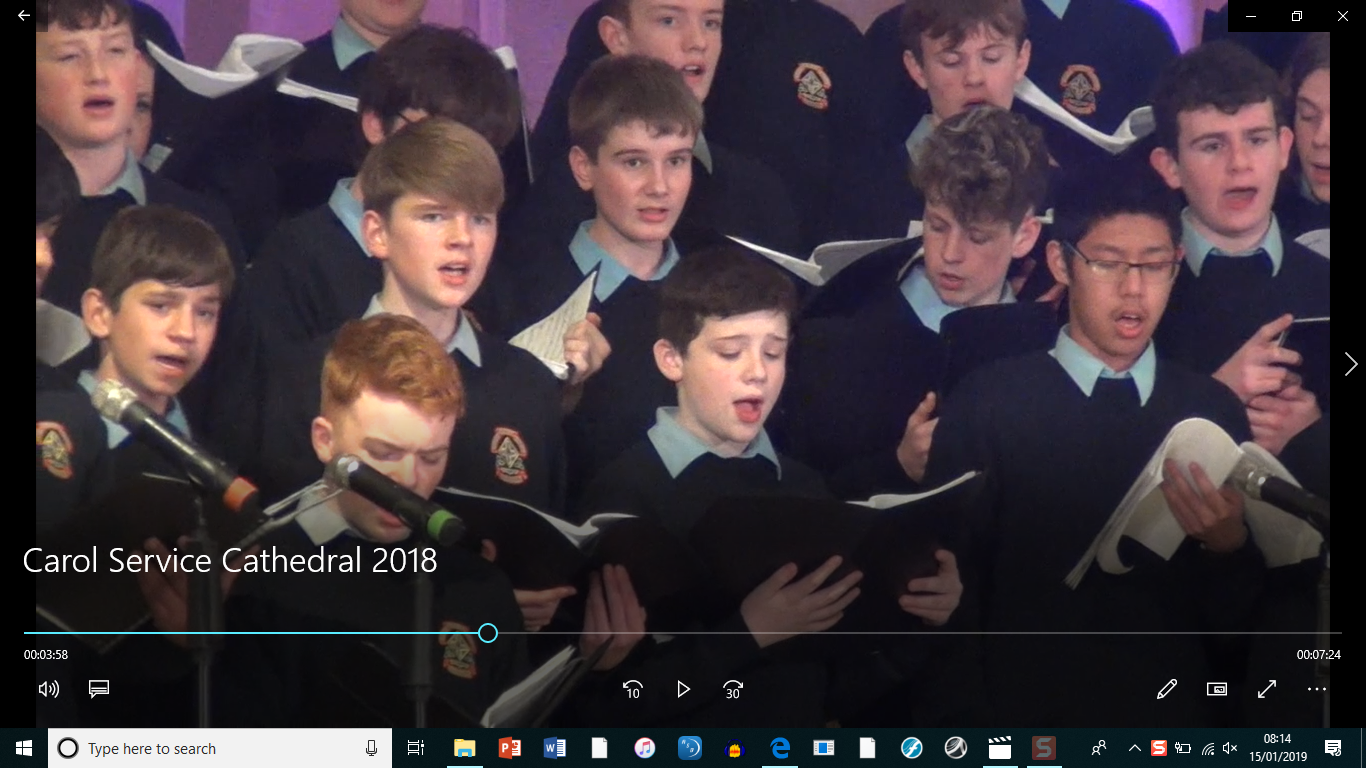Open Task View on taskbar
Screen dimensions: 1366x768
coord(416,748)
